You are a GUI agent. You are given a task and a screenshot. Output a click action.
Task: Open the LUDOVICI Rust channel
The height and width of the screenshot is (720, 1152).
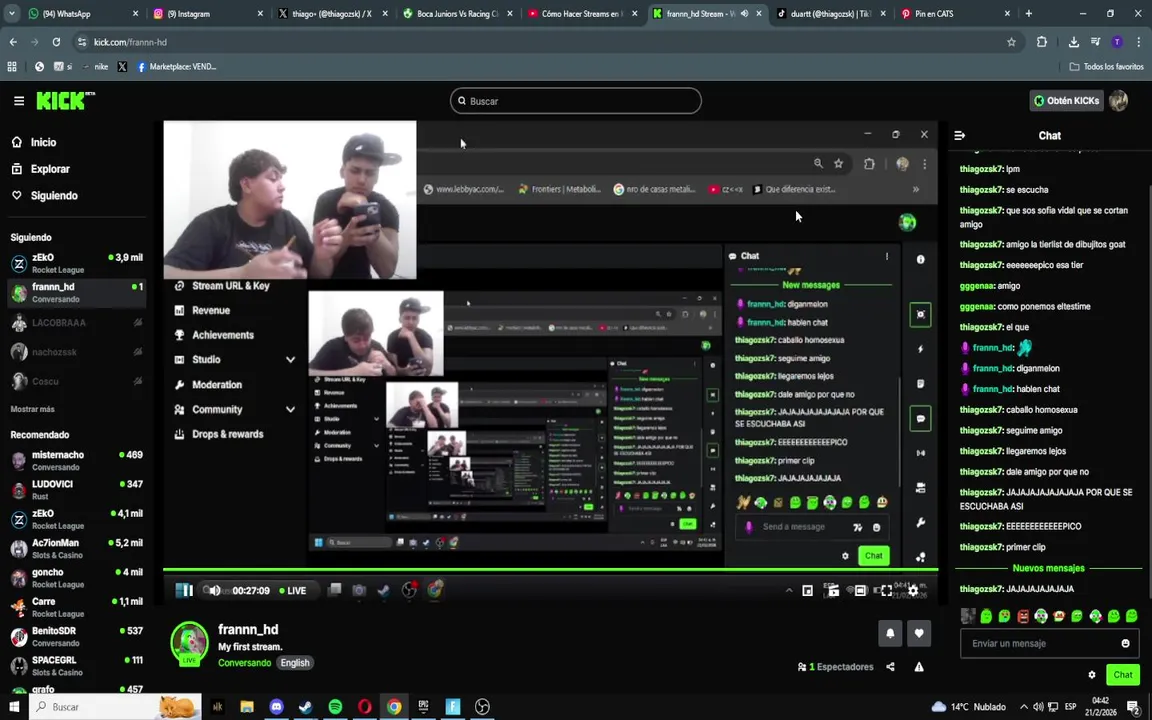[76, 490]
